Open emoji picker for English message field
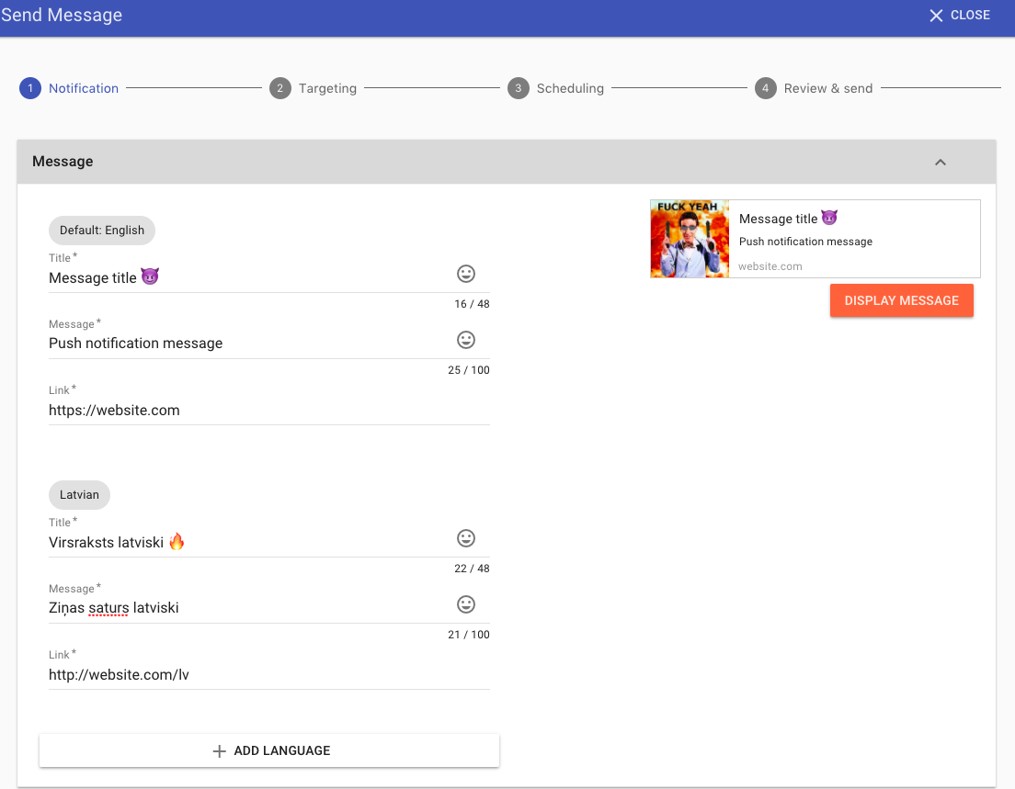The image size is (1015, 789). click(x=466, y=340)
